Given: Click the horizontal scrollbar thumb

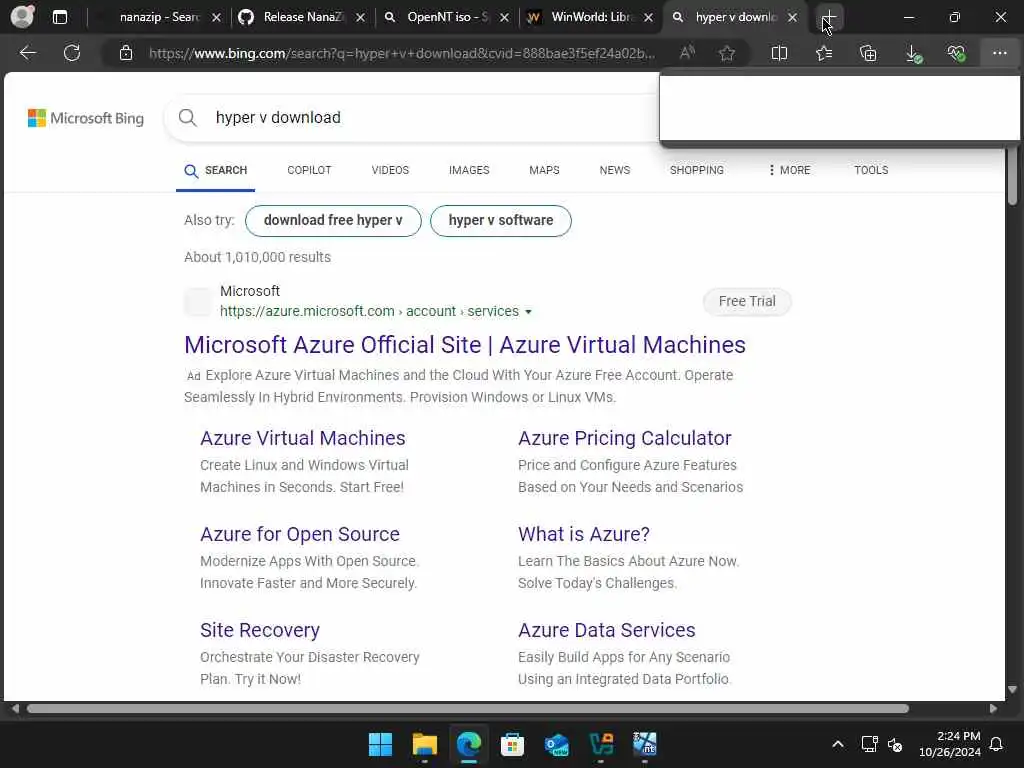Looking at the screenshot, I should (468, 709).
